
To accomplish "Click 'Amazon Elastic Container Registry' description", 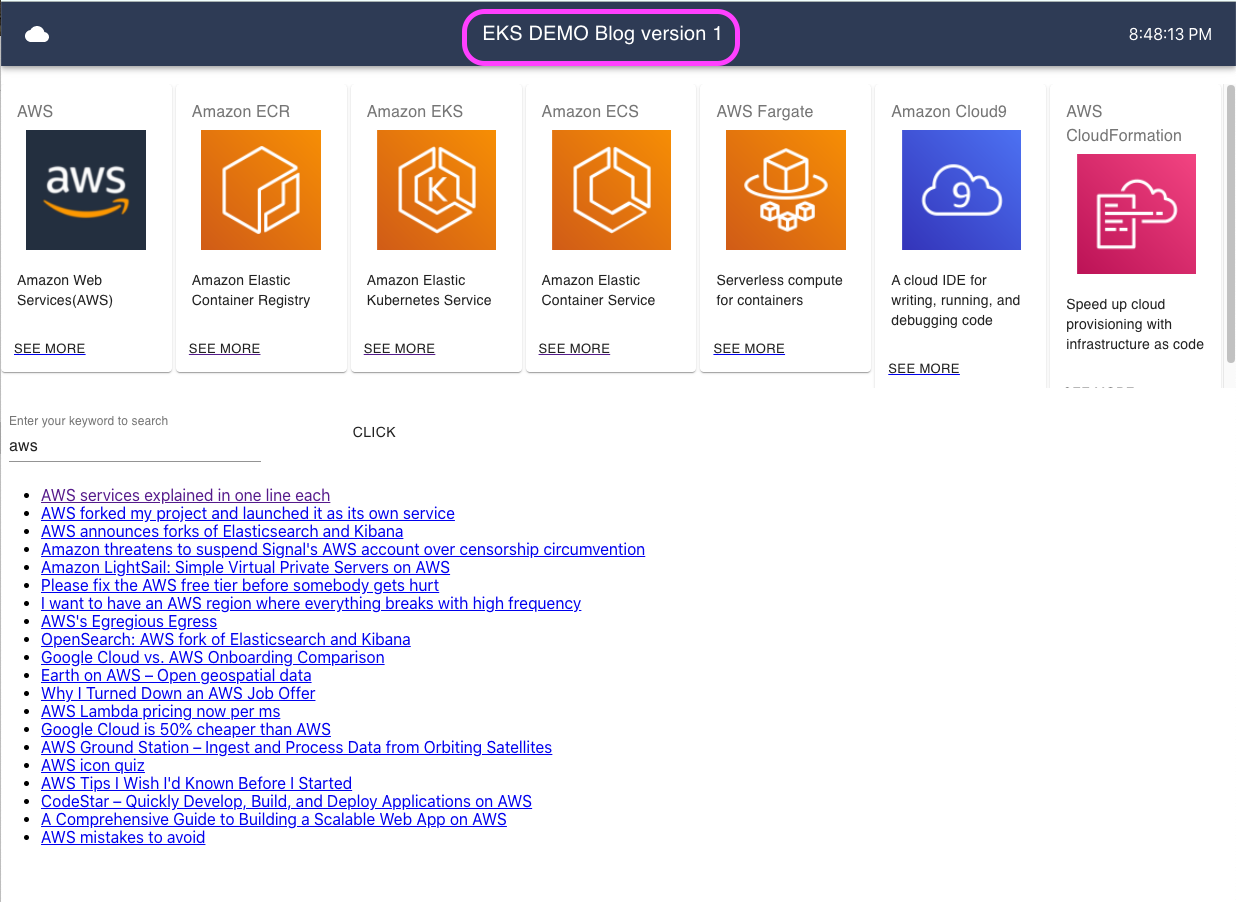I will pos(251,290).
